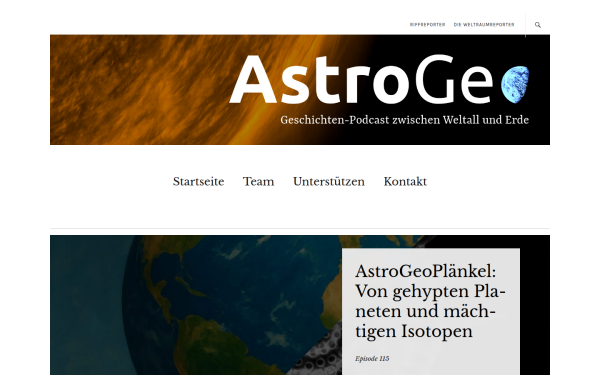
Task: Open article AstroGeoPlänkel: Von gehypten Planeten
Action: 430,301
